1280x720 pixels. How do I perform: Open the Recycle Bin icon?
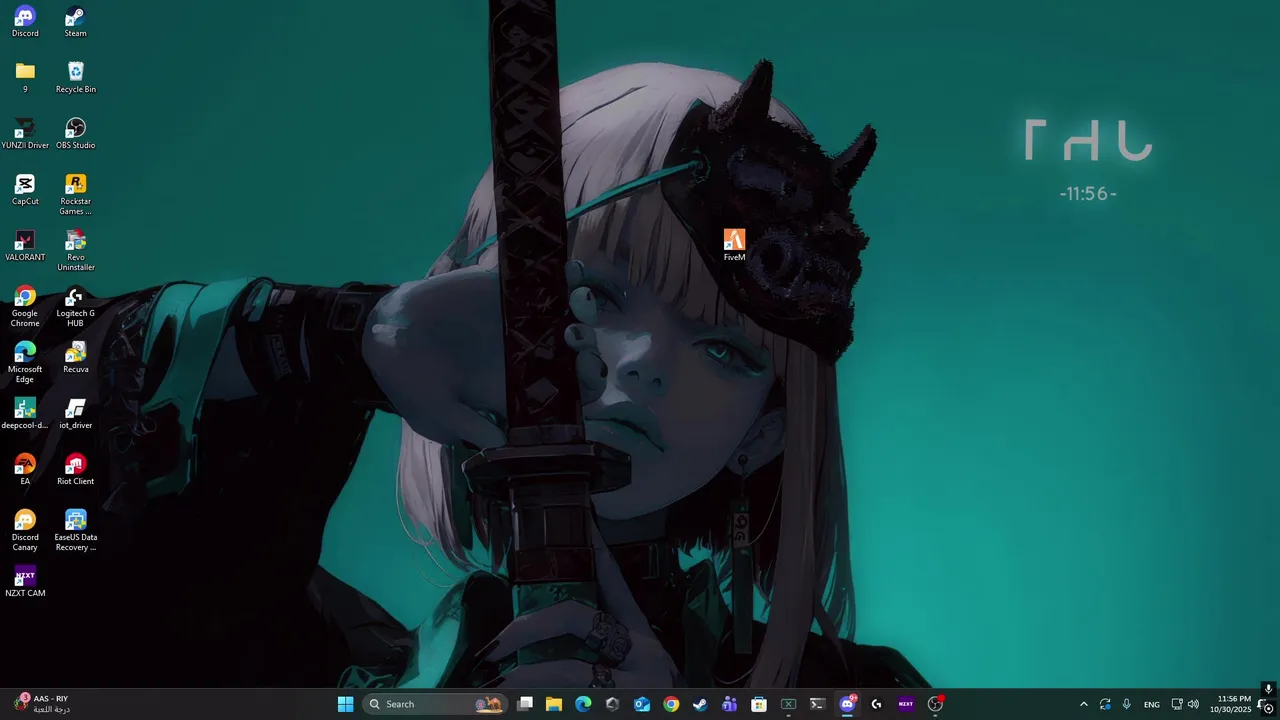pyautogui.click(x=75, y=78)
